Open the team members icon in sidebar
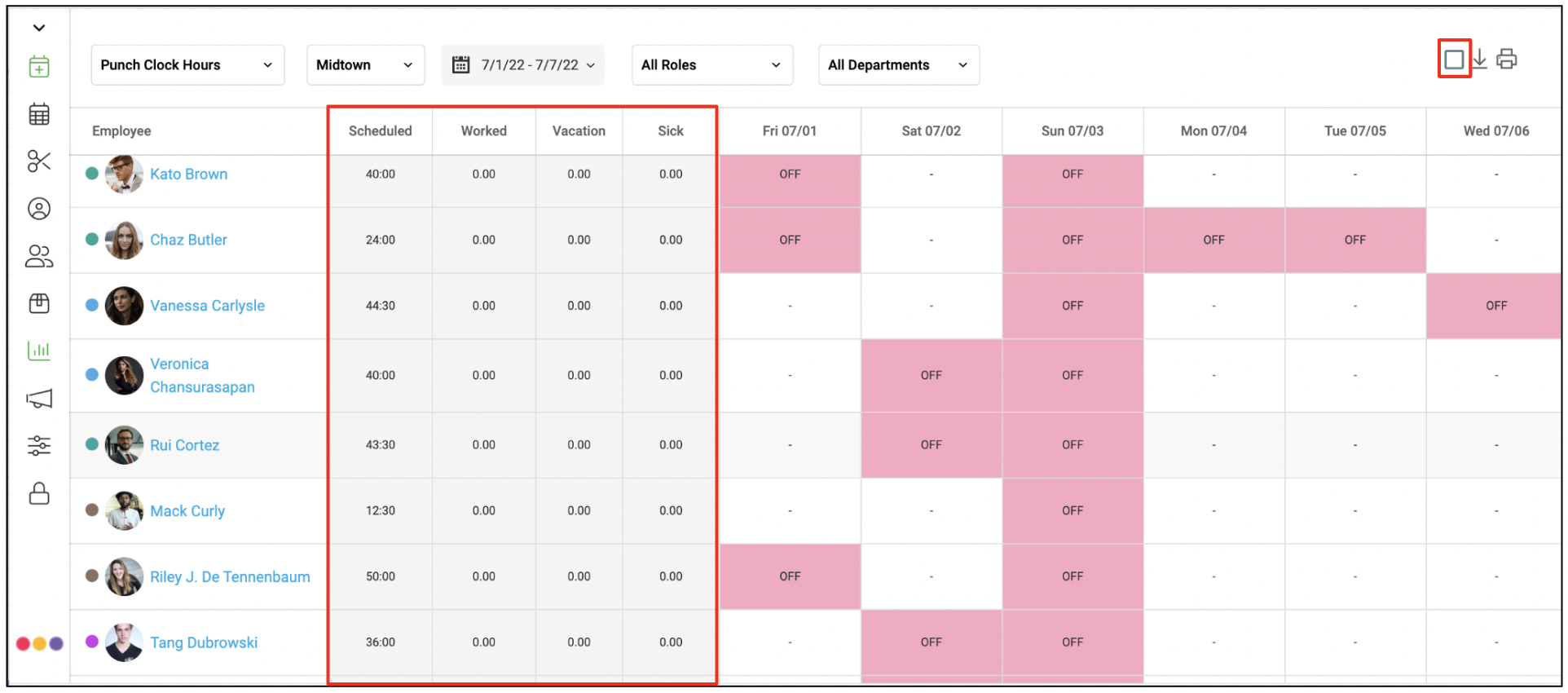The width and height of the screenshot is (1568, 693). tap(39, 256)
